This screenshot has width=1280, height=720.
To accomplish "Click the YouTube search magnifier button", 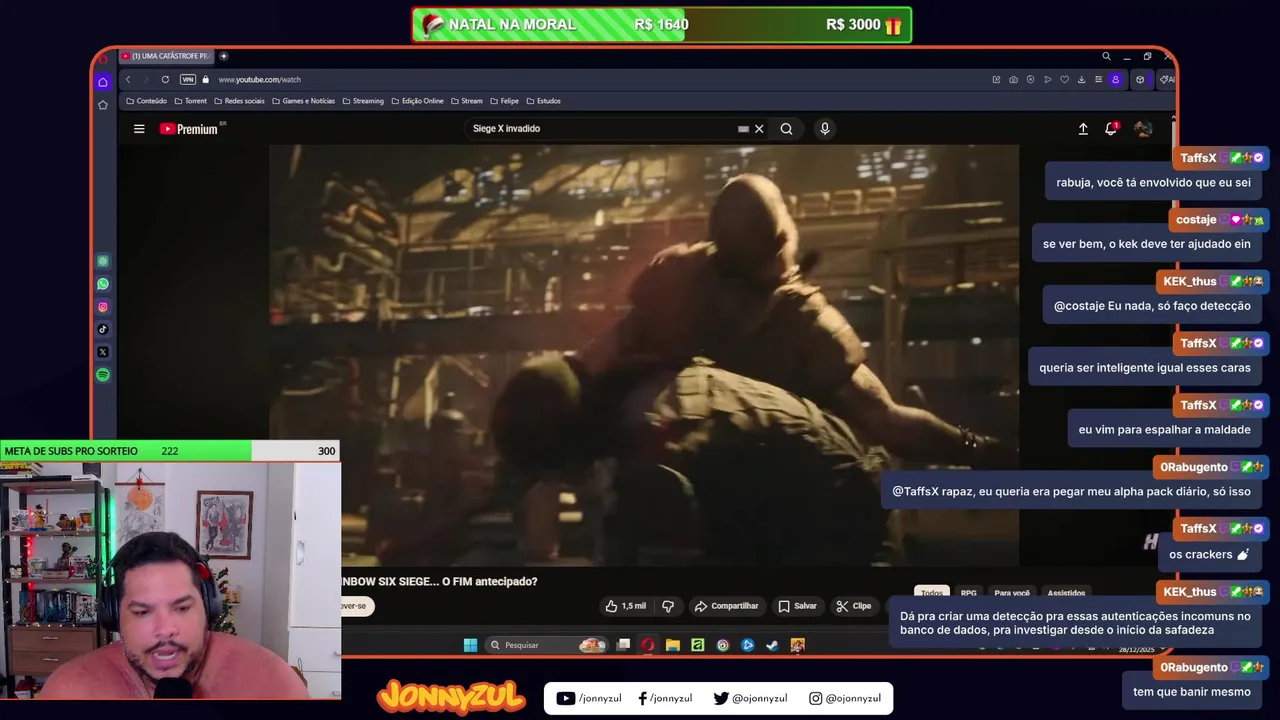I will 786,129.
